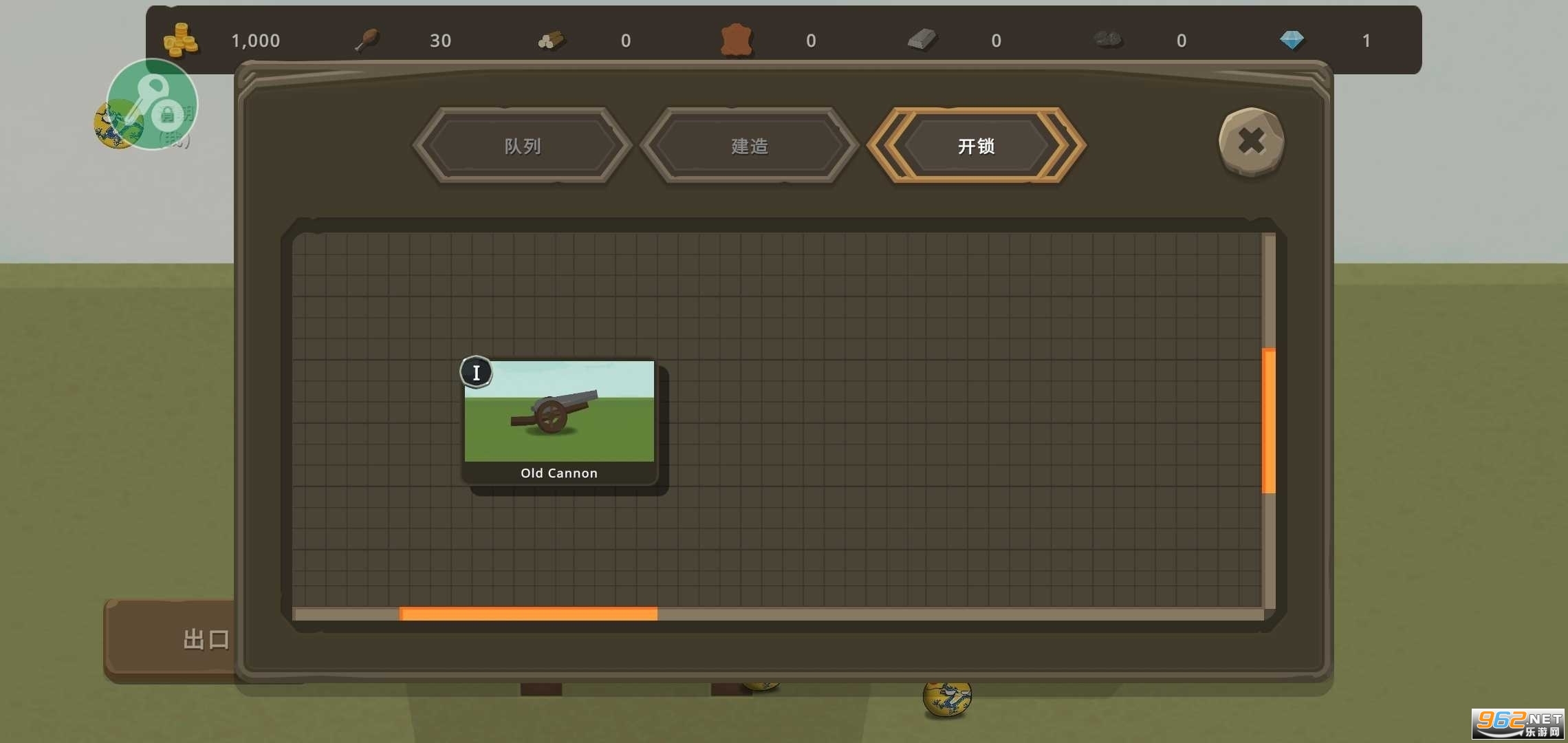This screenshot has width=1568, height=743.
Task: Click the gold coins resource icon
Action: (x=180, y=40)
